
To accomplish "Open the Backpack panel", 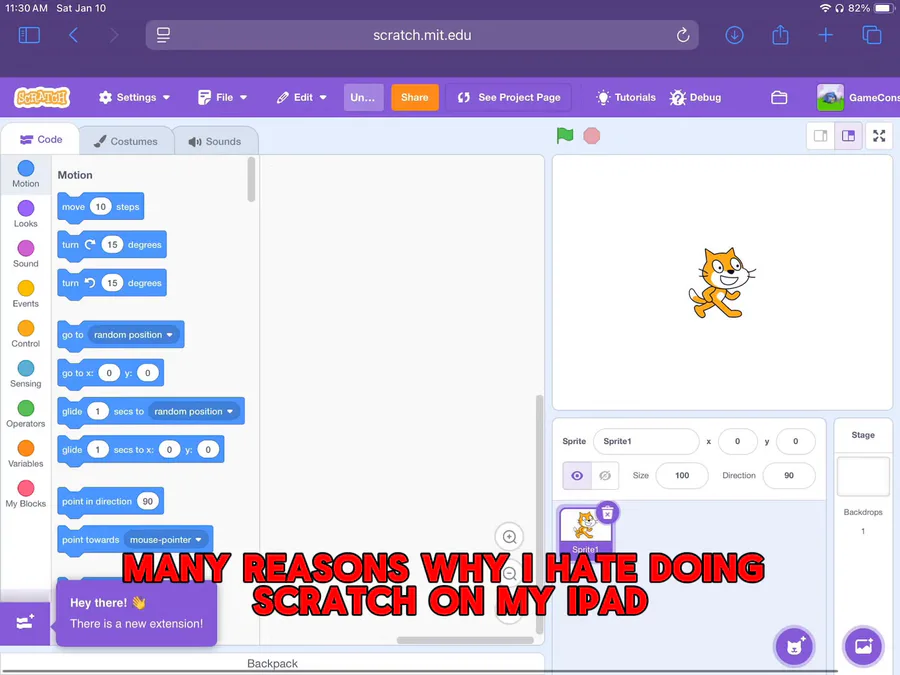I will (272, 664).
